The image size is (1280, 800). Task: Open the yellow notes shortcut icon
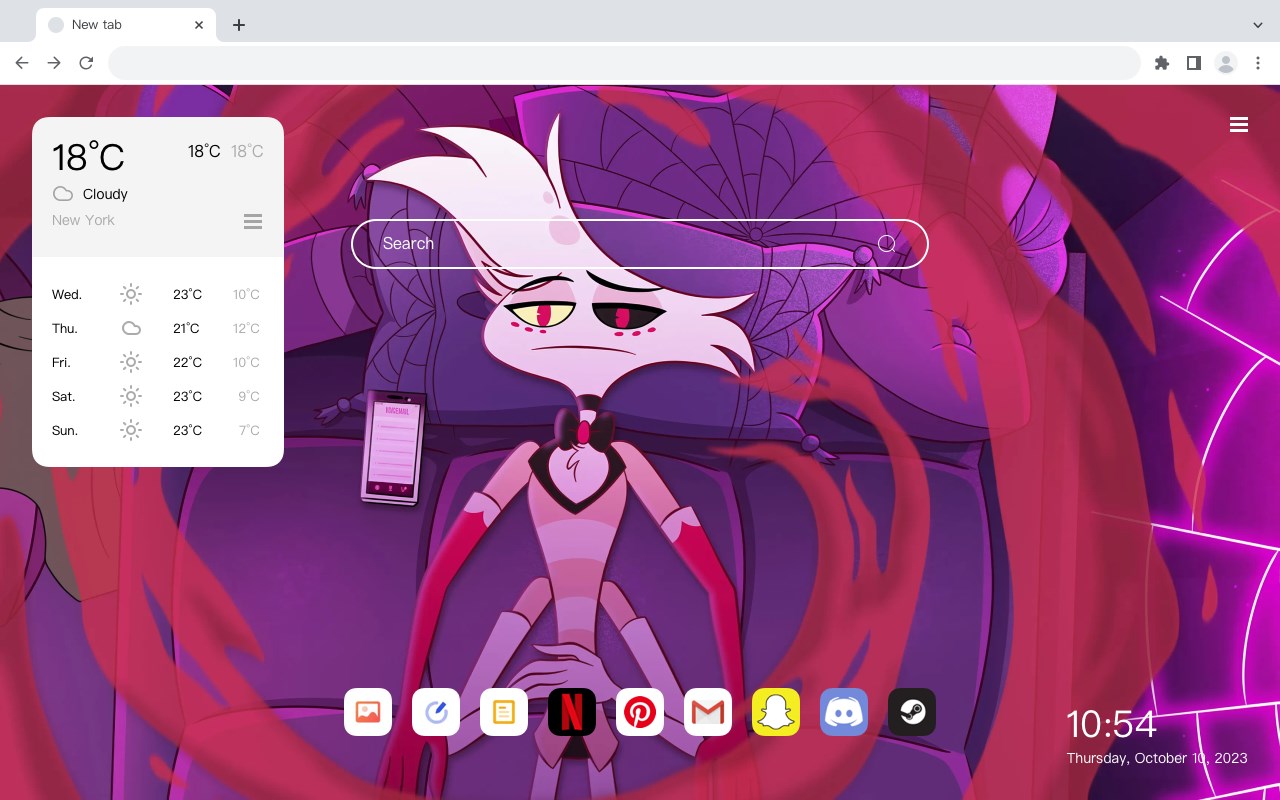[x=504, y=712]
